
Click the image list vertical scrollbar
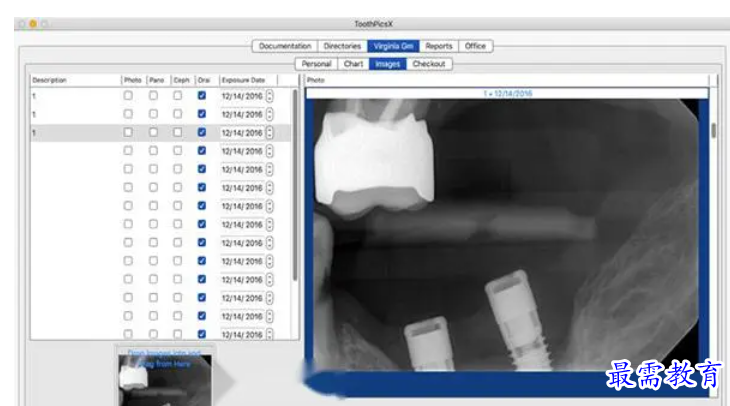click(295, 180)
